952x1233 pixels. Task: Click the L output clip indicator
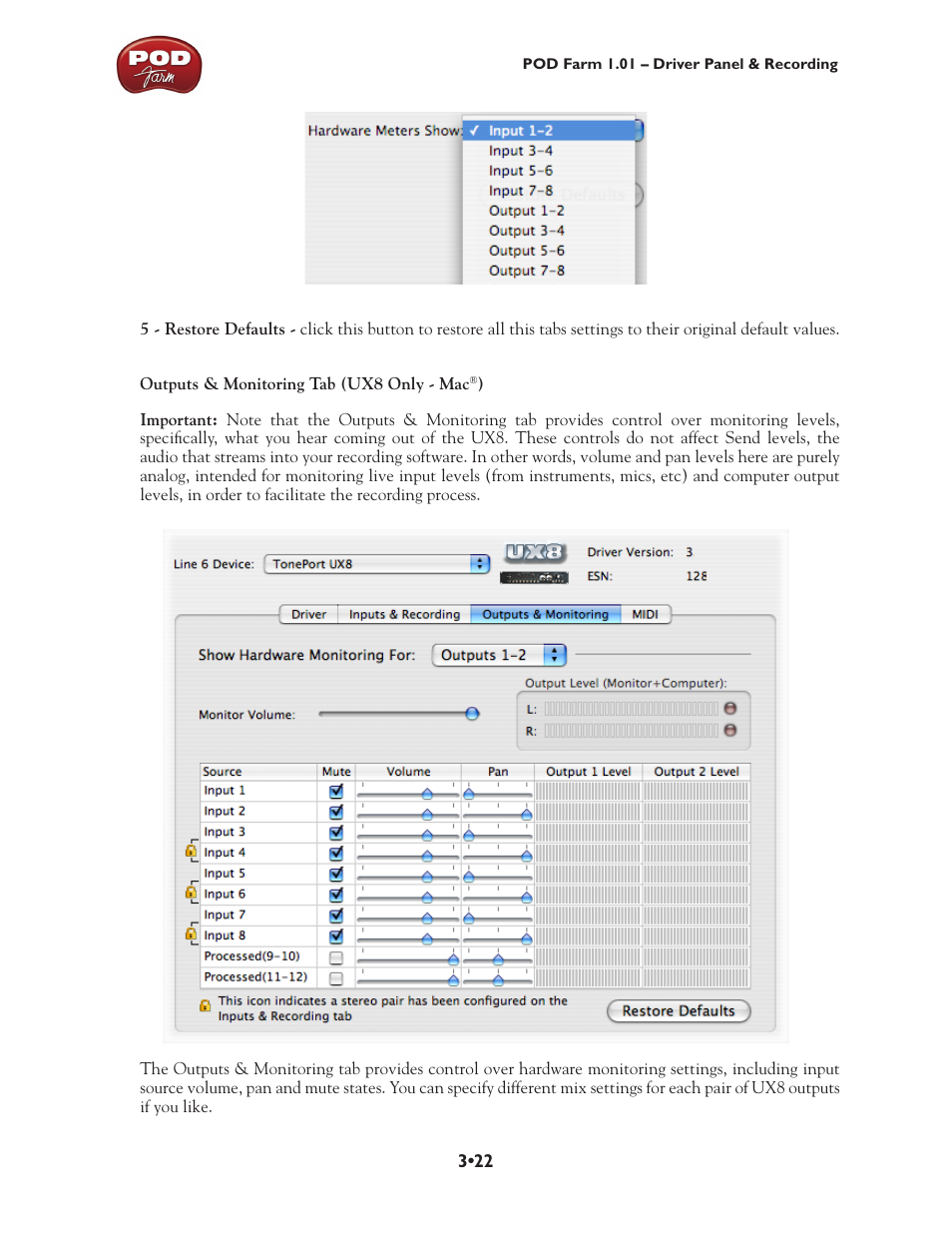[x=730, y=708]
